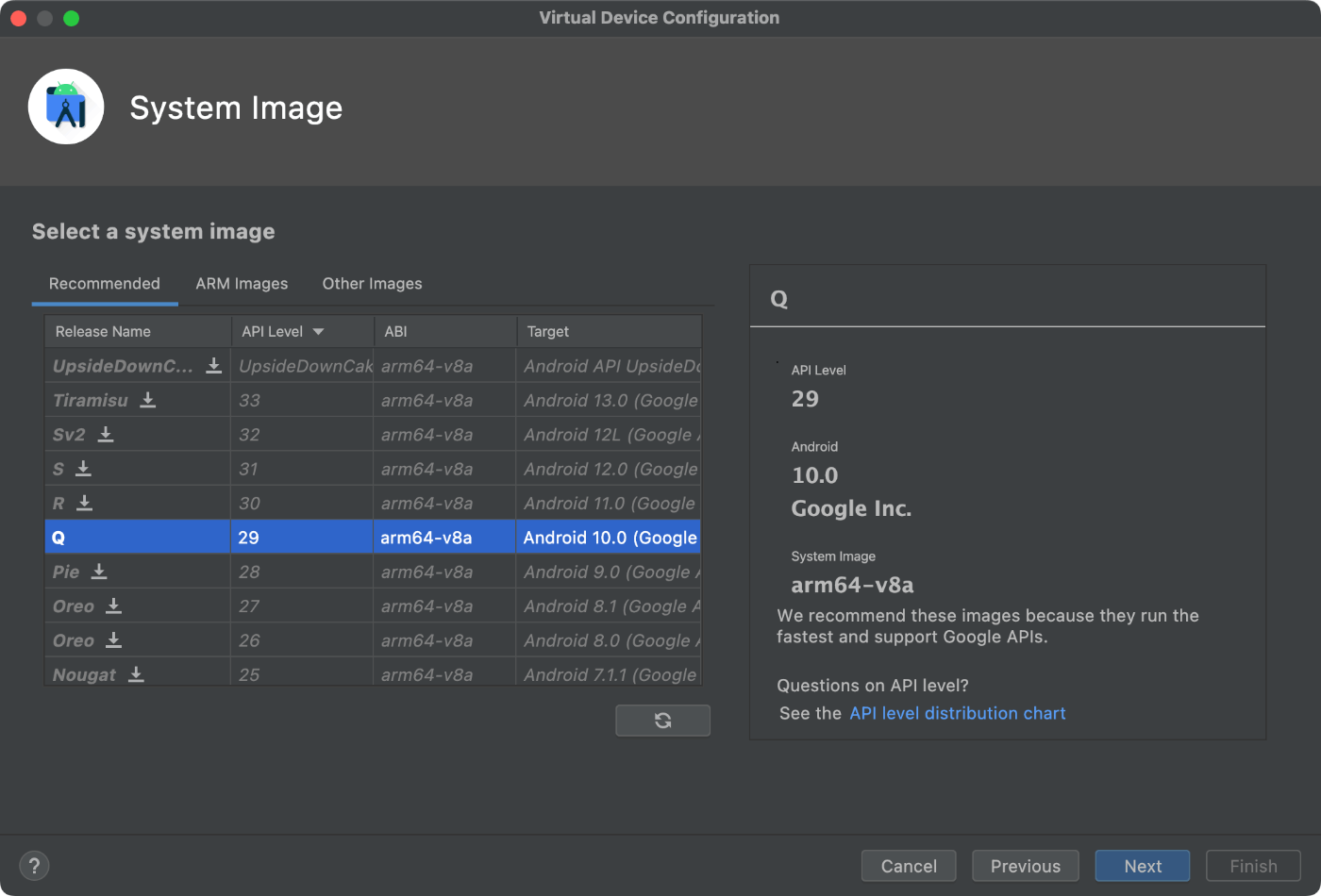Image resolution: width=1321 pixels, height=896 pixels.
Task: Click the refresh system images button
Action: tap(662, 721)
